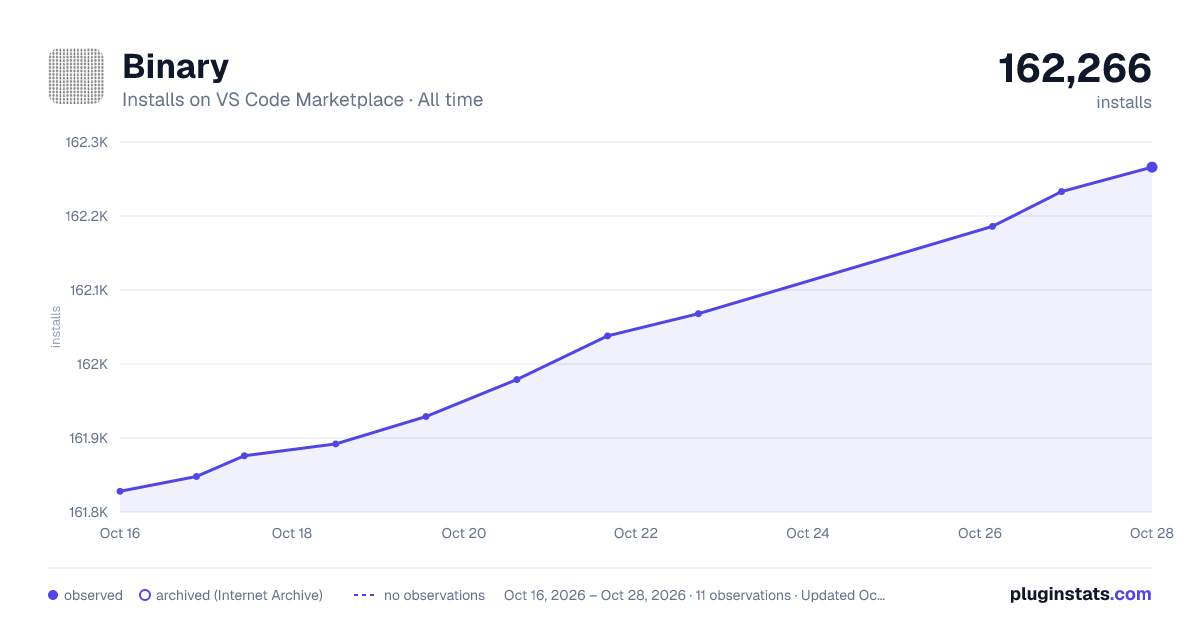Viewport: 1200px width, 630px height.
Task: Click the 161.8K y-axis label
Action: (x=87, y=512)
